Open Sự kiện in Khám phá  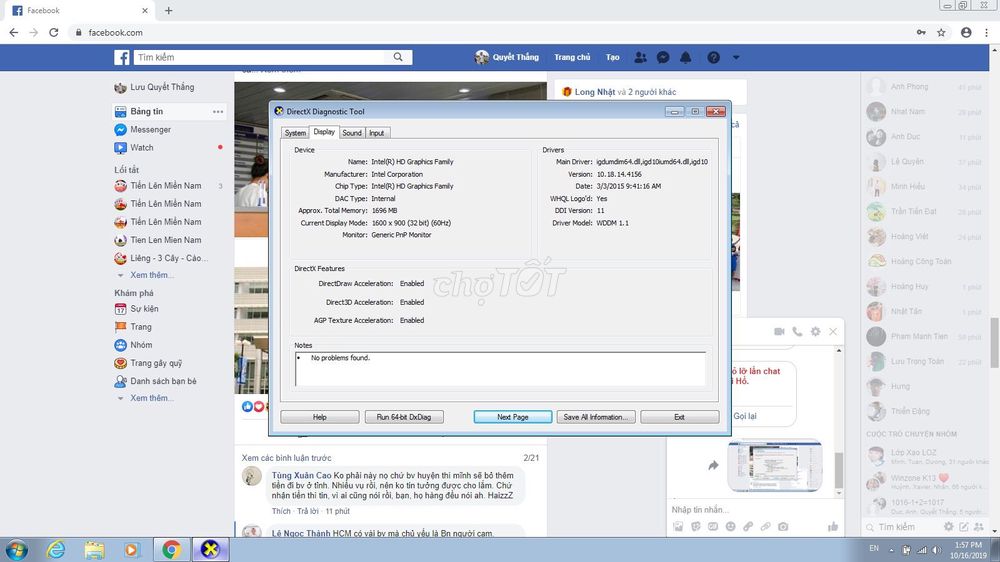136,309
